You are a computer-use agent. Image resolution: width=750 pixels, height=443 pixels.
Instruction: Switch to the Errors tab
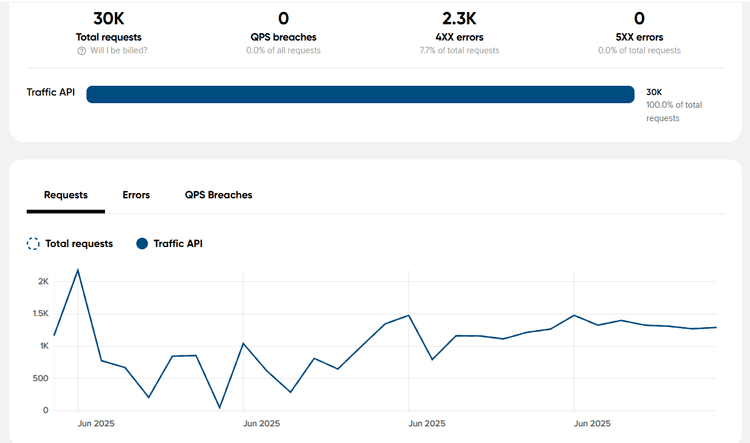click(136, 195)
